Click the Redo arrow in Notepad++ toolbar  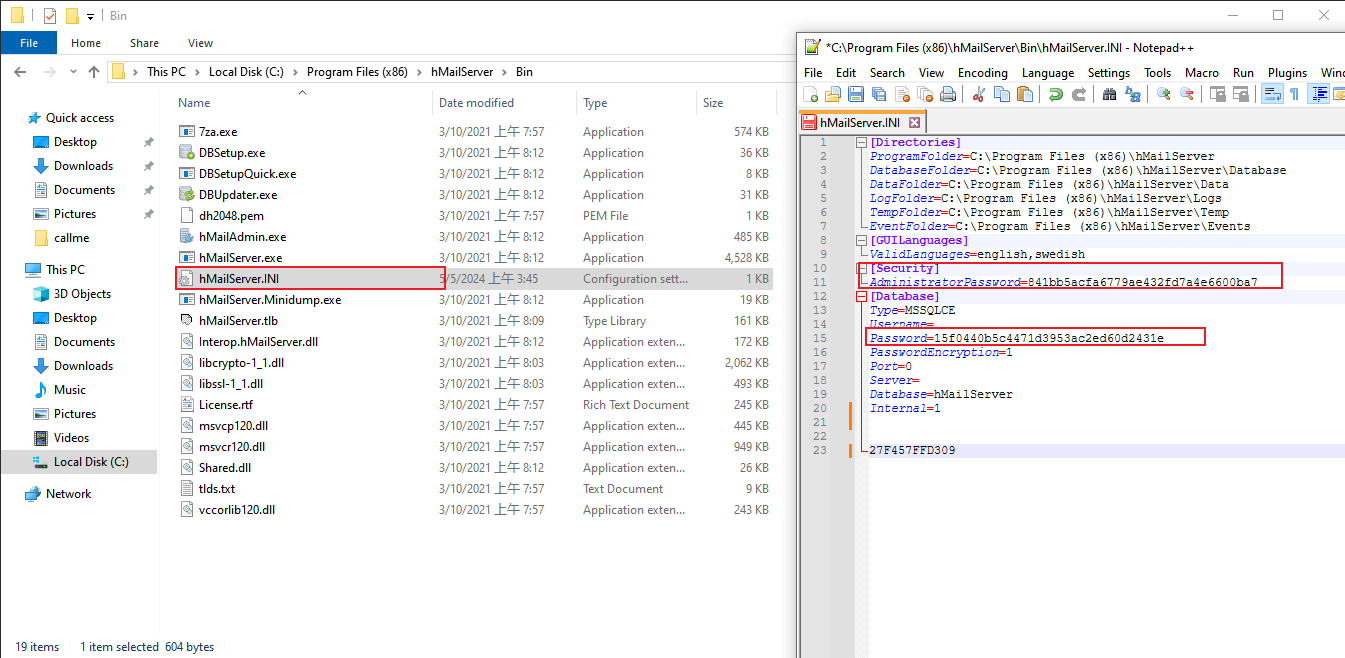pyautogui.click(x=1079, y=94)
